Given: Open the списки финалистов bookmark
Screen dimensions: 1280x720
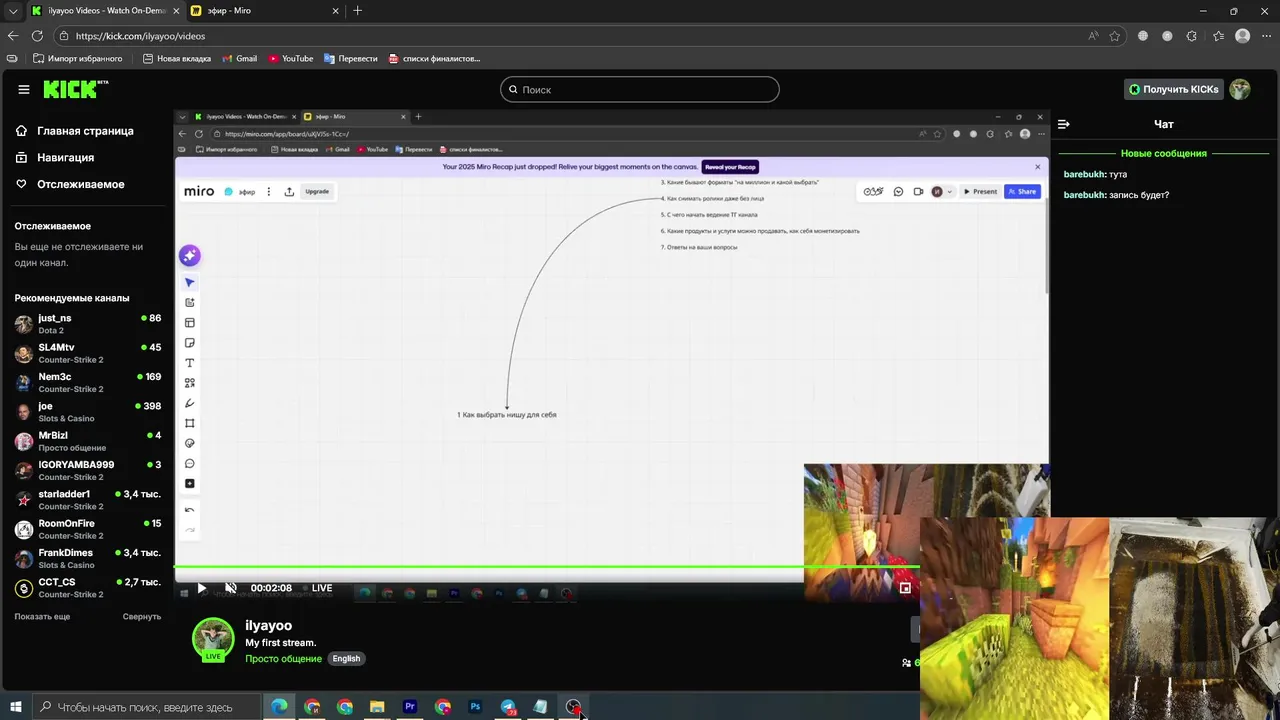Looking at the screenshot, I should pyautogui.click(x=434, y=59).
